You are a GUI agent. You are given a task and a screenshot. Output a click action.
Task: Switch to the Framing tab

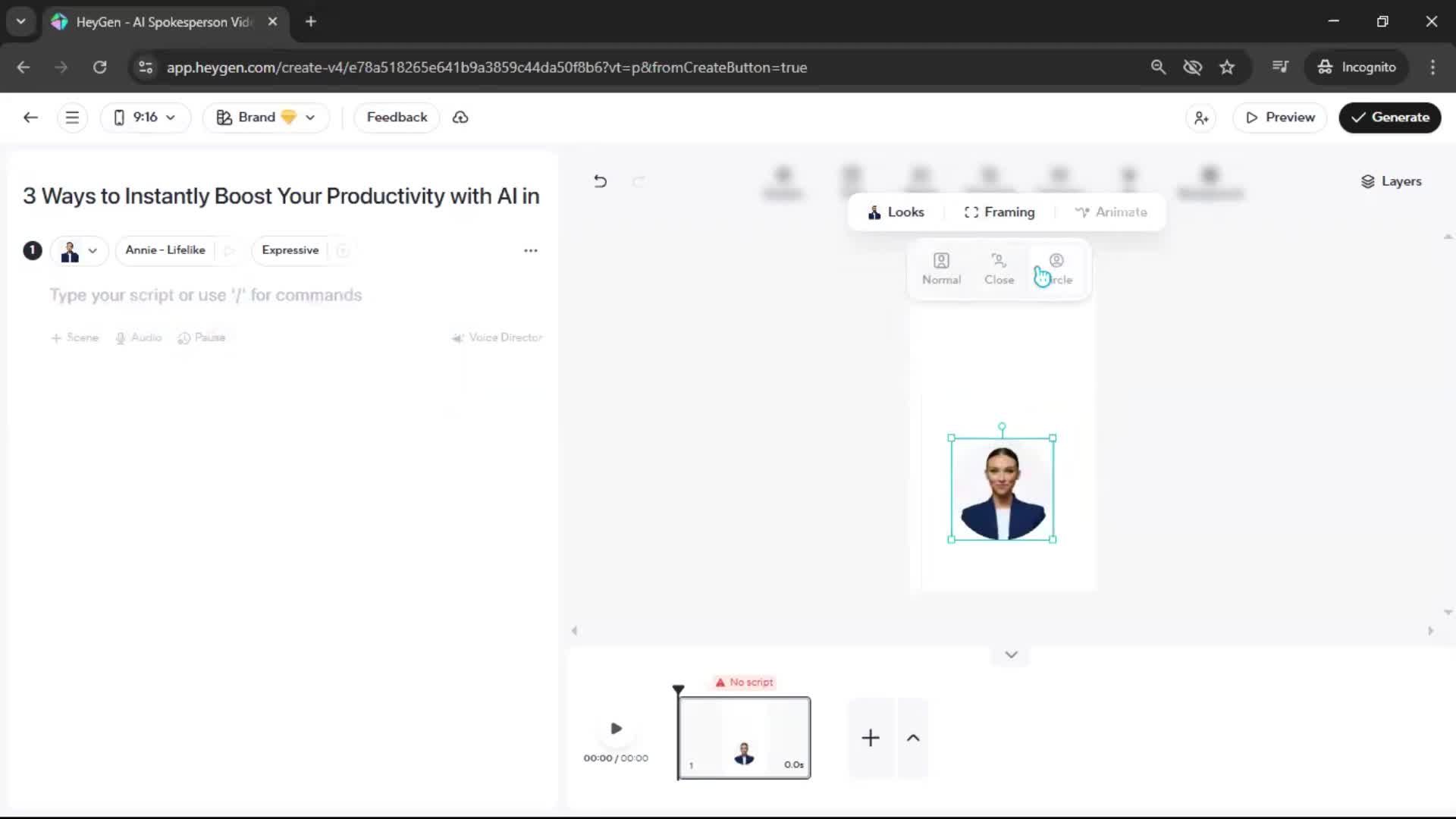tap(999, 212)
